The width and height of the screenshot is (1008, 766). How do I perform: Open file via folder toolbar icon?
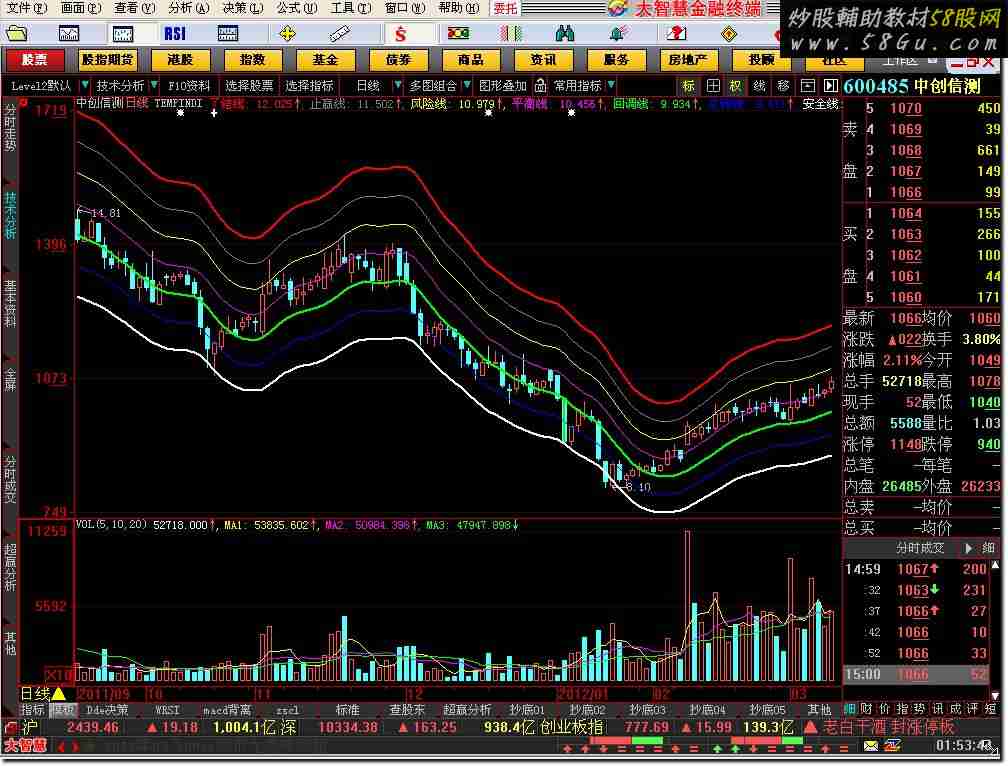17,33
